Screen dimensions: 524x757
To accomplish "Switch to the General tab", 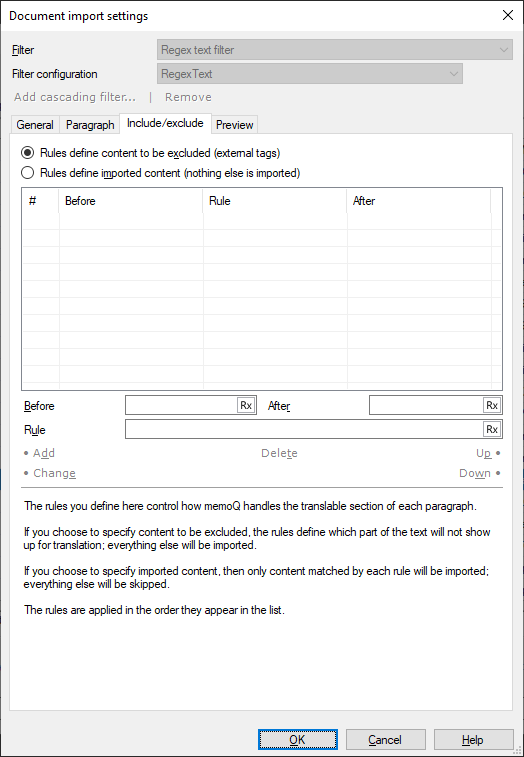I will pyautogui.click(x=35, y=125).
